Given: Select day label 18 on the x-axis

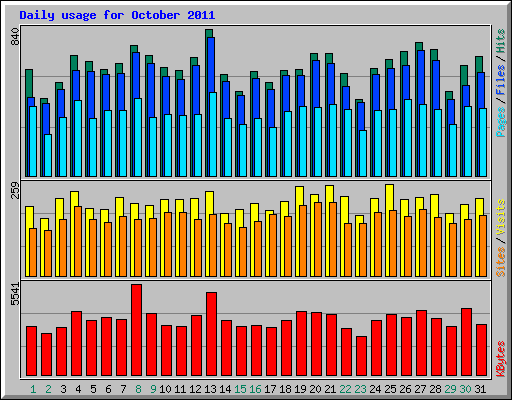Looking at the screenshot, I should click(x=285, y=389).
